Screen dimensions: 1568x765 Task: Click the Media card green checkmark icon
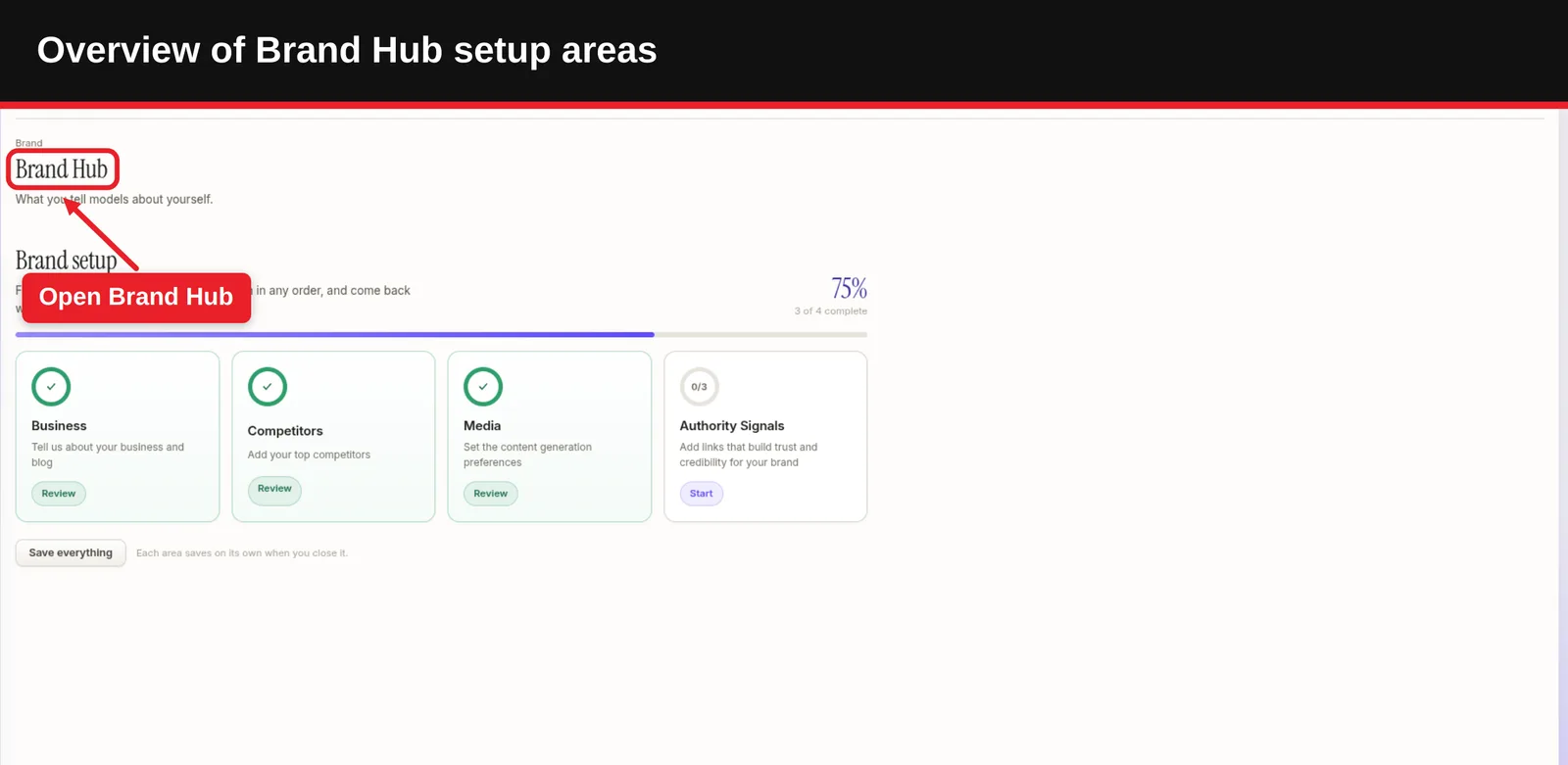coord(483,387)
